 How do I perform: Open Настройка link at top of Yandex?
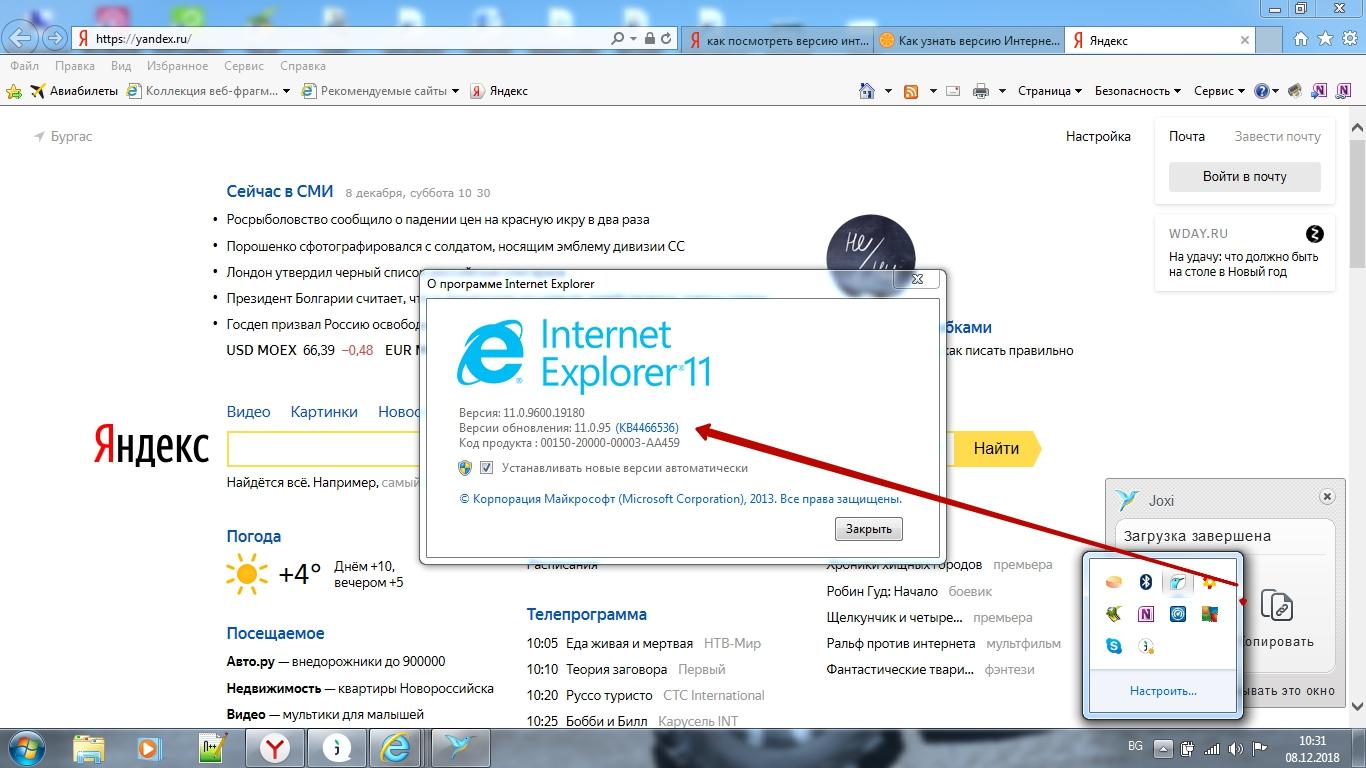click(1098, 136)
